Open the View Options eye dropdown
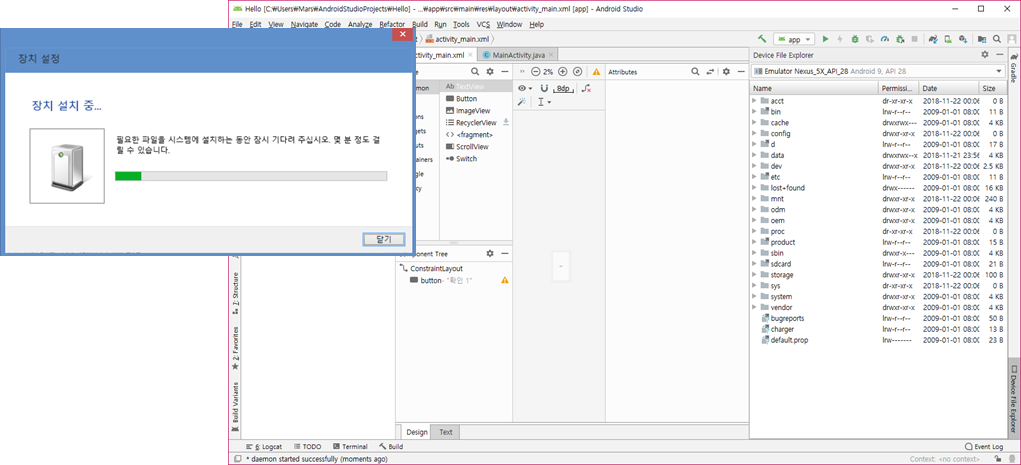This screenshot has width=1021, height=465. [x=525, y=88]
